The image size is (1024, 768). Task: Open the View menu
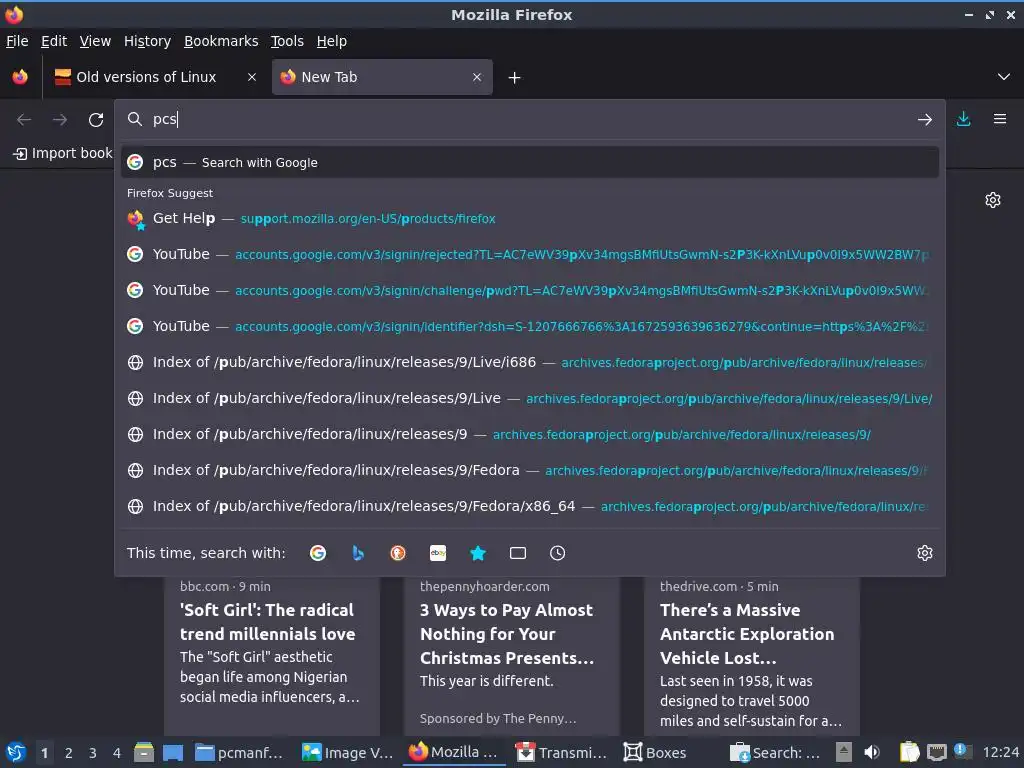(95, 41)
